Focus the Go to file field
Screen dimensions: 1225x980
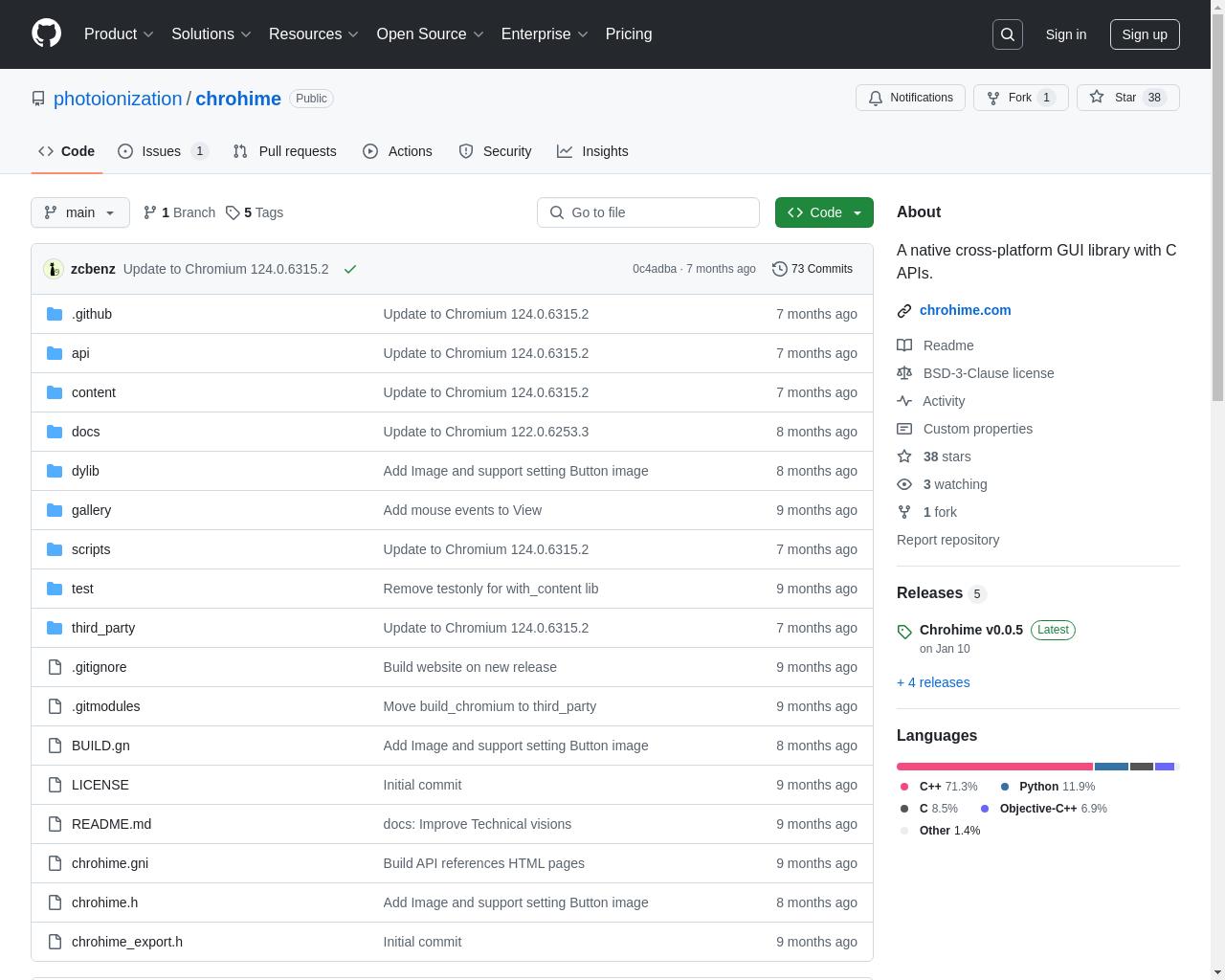coord(648,212)
